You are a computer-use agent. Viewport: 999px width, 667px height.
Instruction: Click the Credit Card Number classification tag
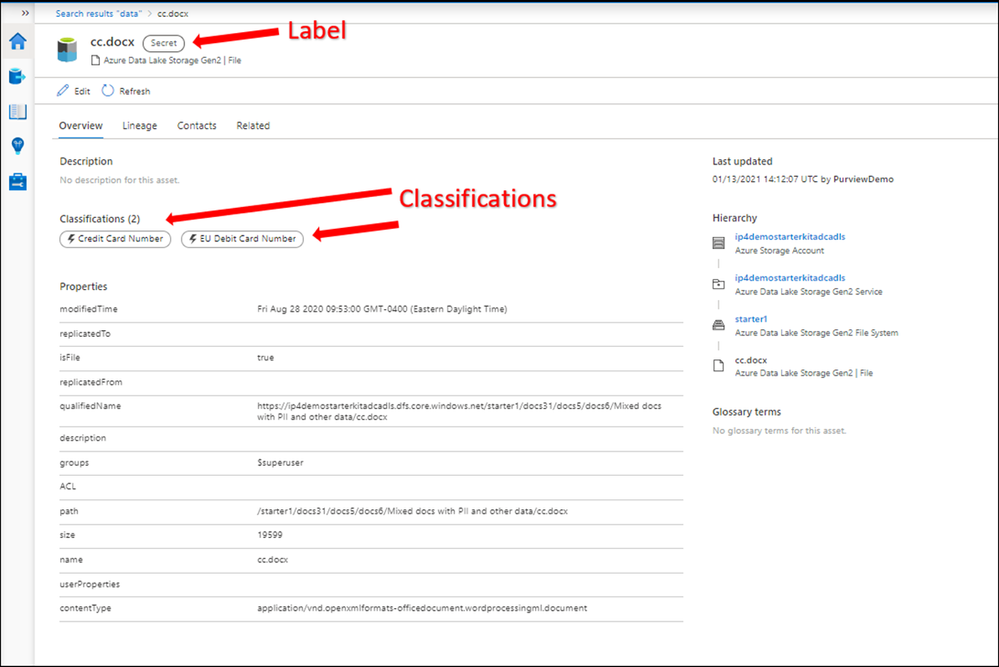[115, 239]
